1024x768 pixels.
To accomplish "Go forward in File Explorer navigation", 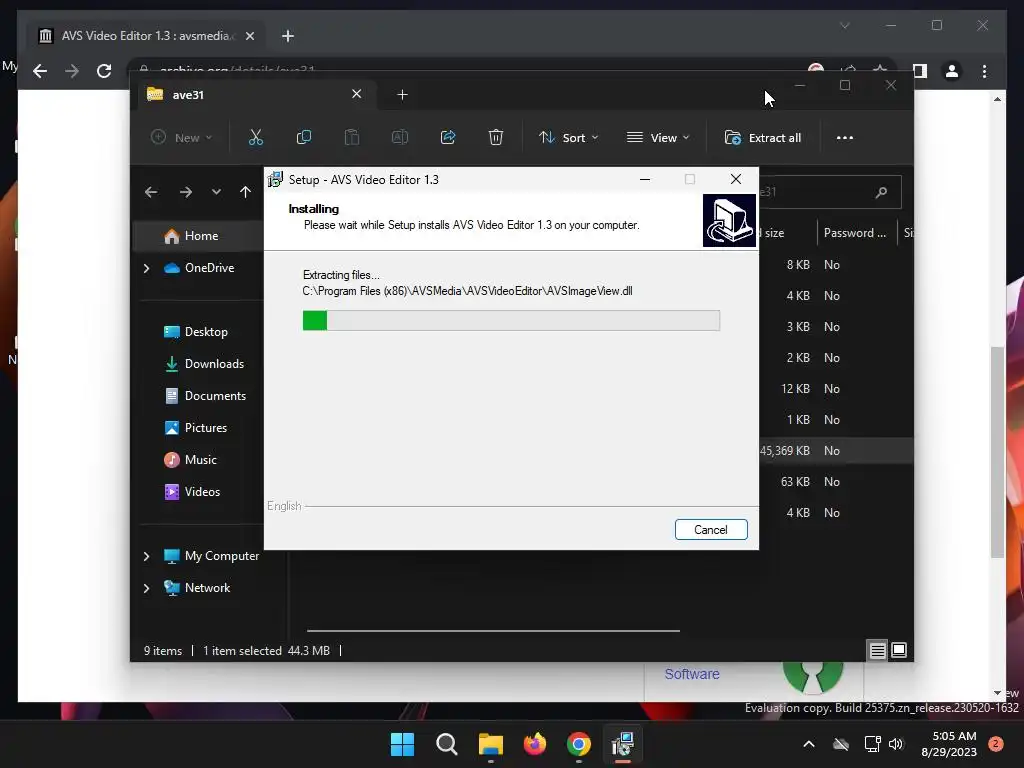I will (185, 192).
